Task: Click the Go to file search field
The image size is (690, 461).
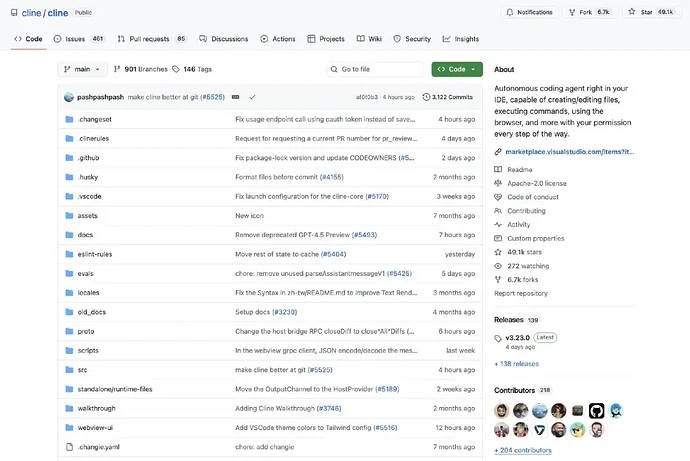Action: tap(376, 69)
